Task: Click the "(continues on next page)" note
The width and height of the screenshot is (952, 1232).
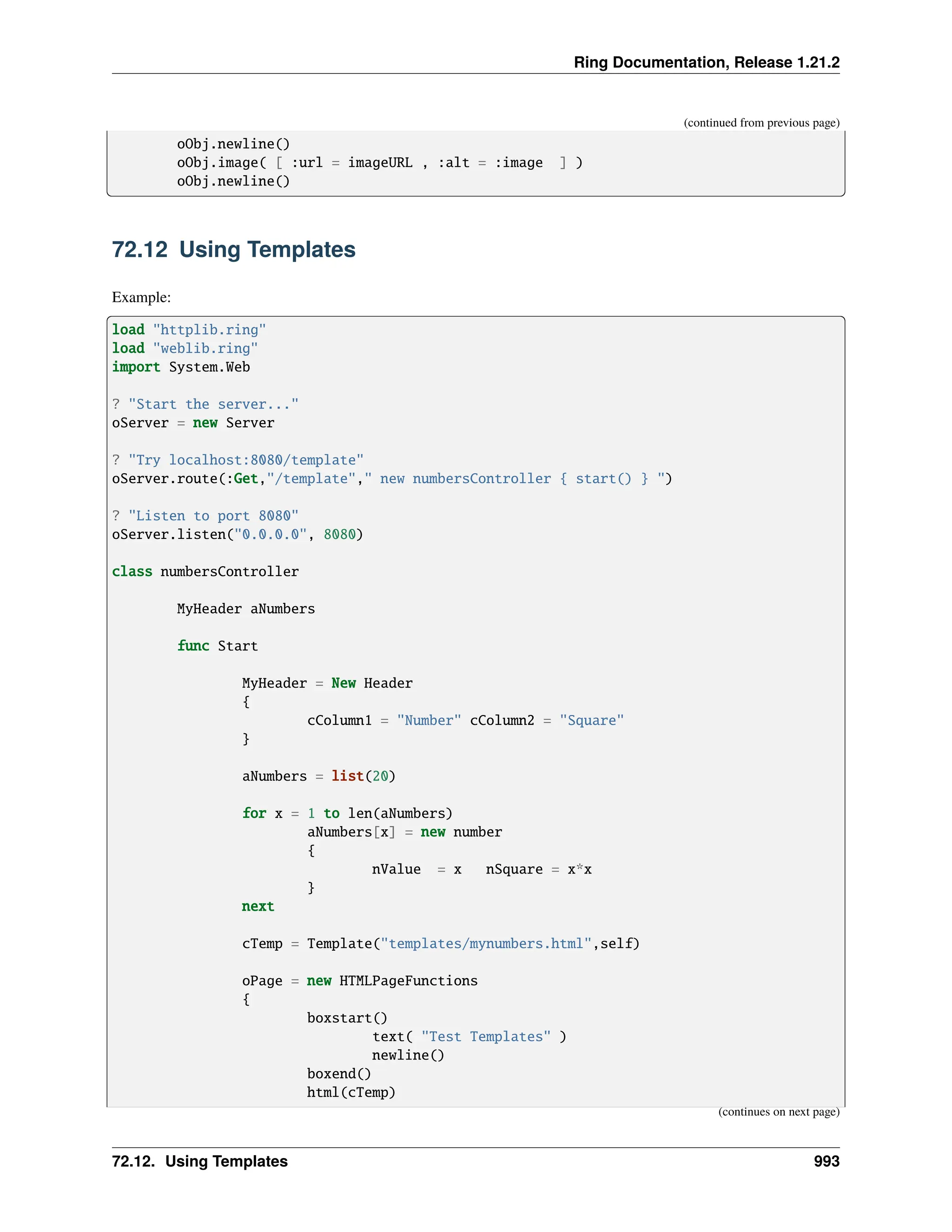Action: 778,1111
